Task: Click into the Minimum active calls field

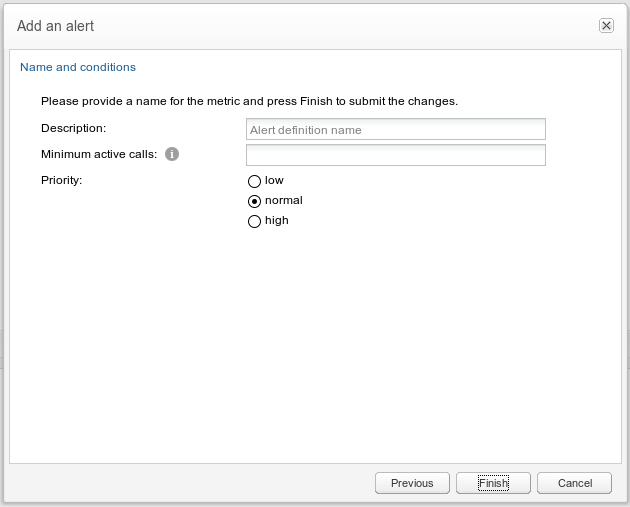Action: (x=395, y=155)
